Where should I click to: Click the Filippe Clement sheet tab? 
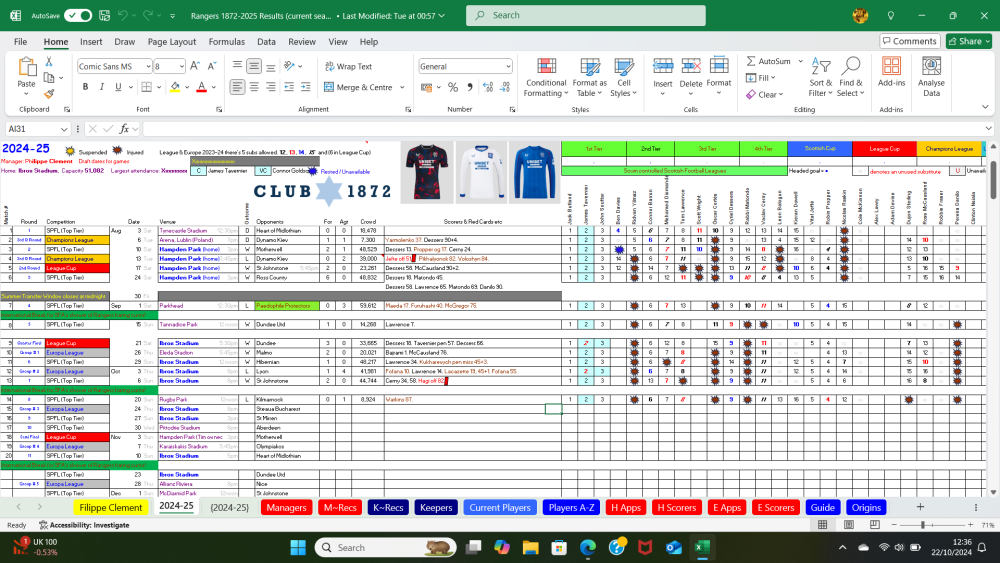coord(110,508)
